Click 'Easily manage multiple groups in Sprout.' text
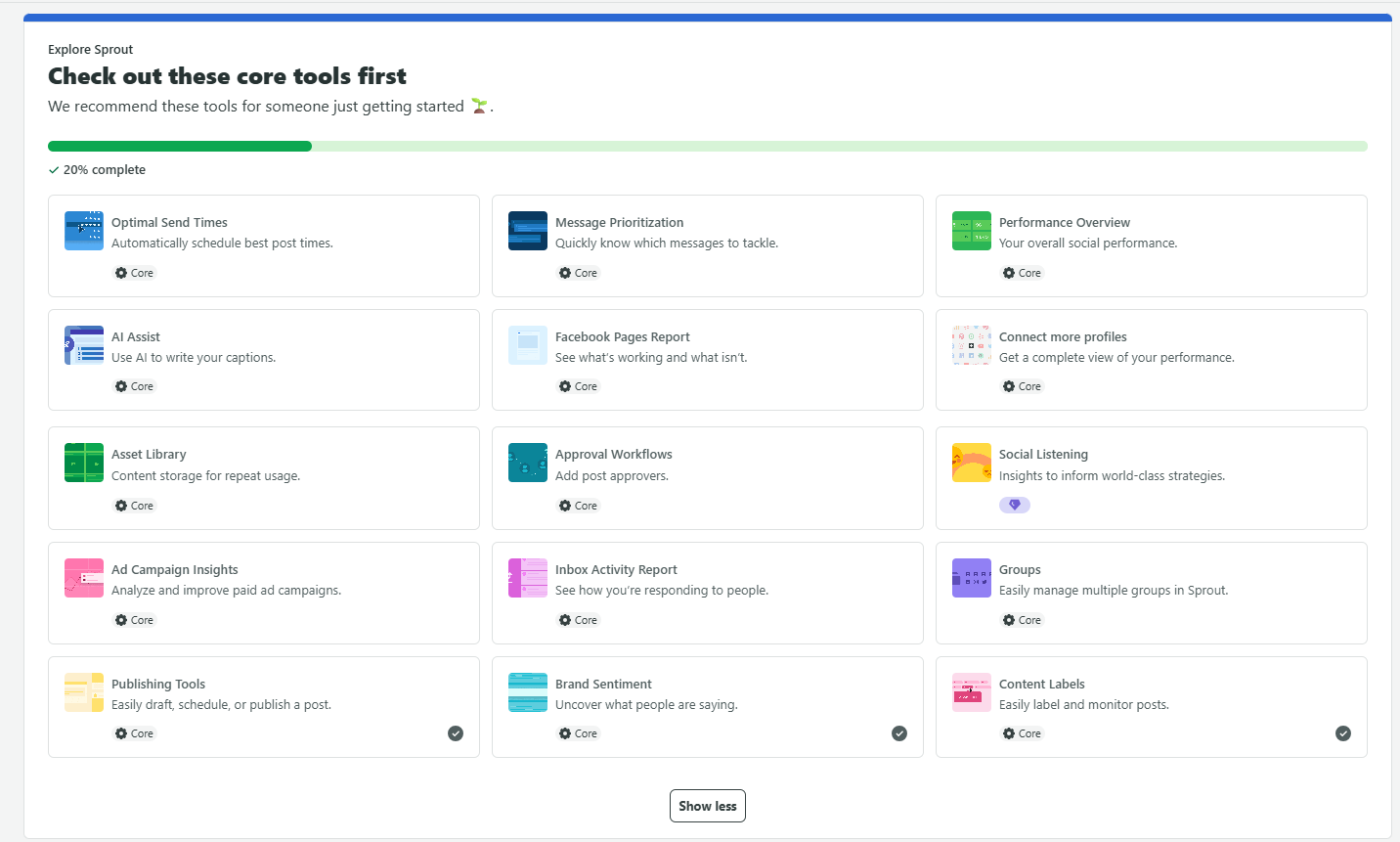This screenshot has width=1400, height=842. 1114,590
